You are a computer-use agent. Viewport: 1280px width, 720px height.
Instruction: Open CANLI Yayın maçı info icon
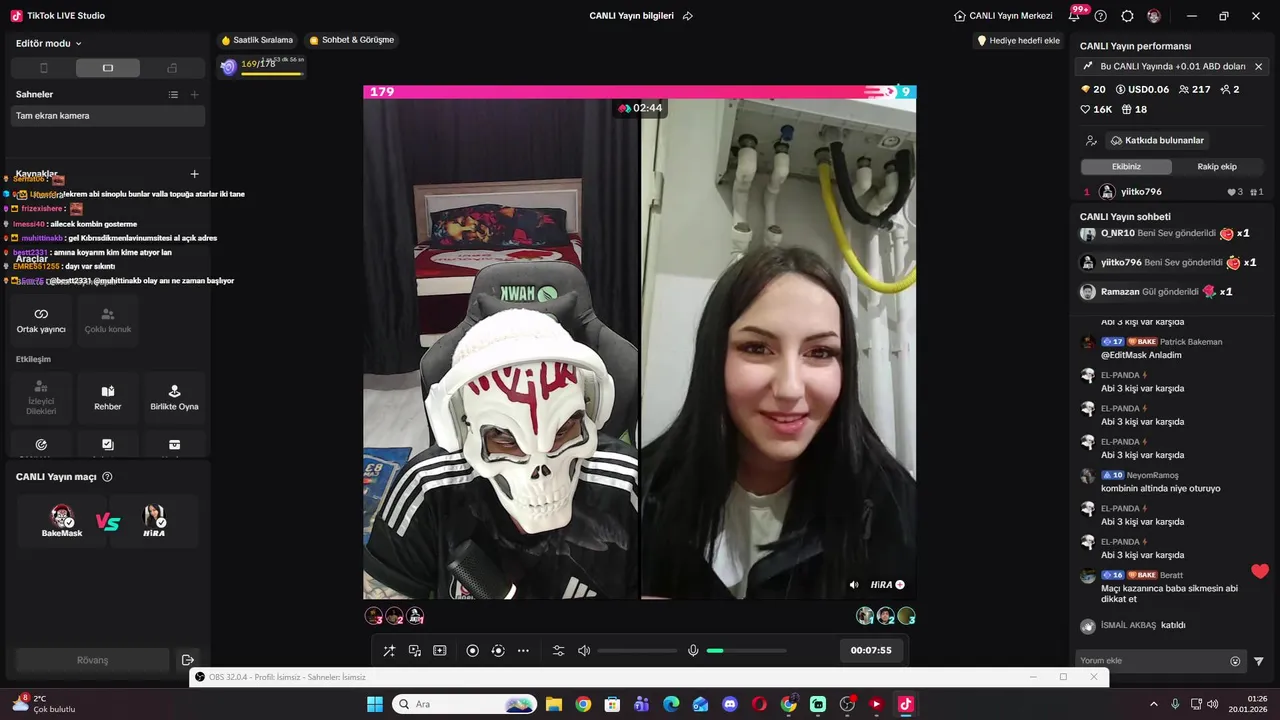pos(107,477)
